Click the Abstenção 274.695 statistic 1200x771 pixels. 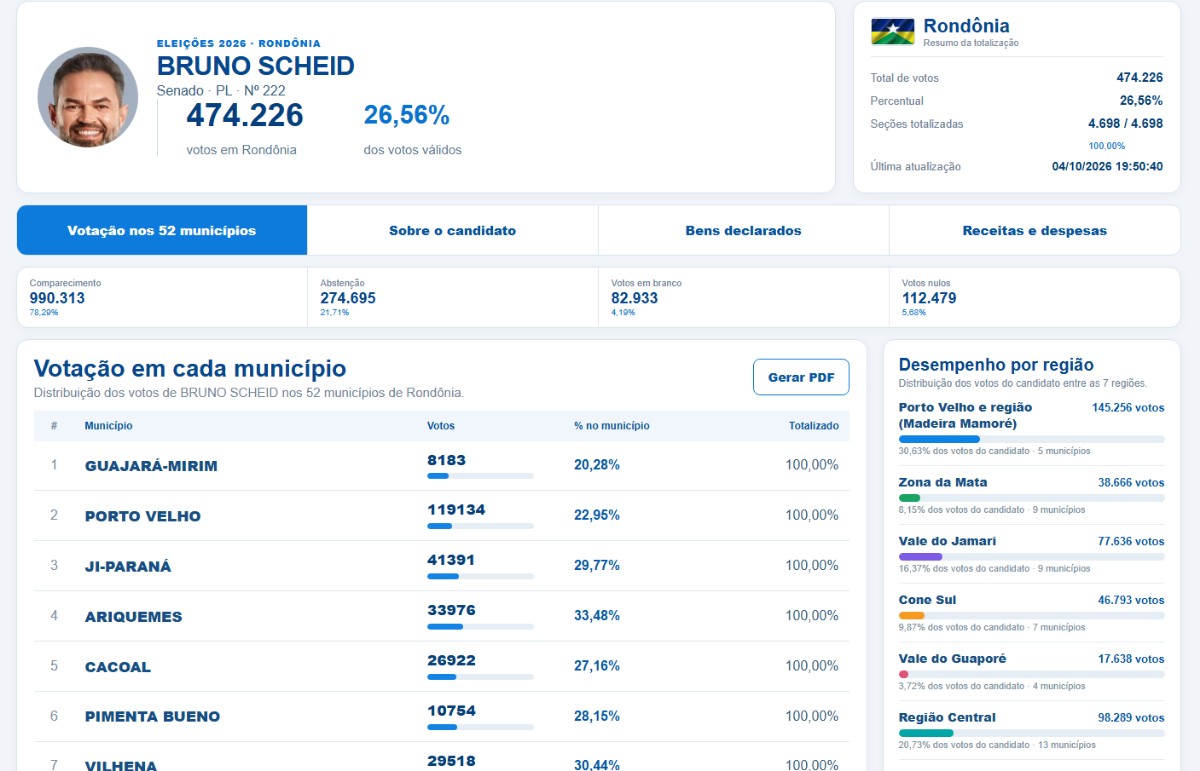[453, 298]
